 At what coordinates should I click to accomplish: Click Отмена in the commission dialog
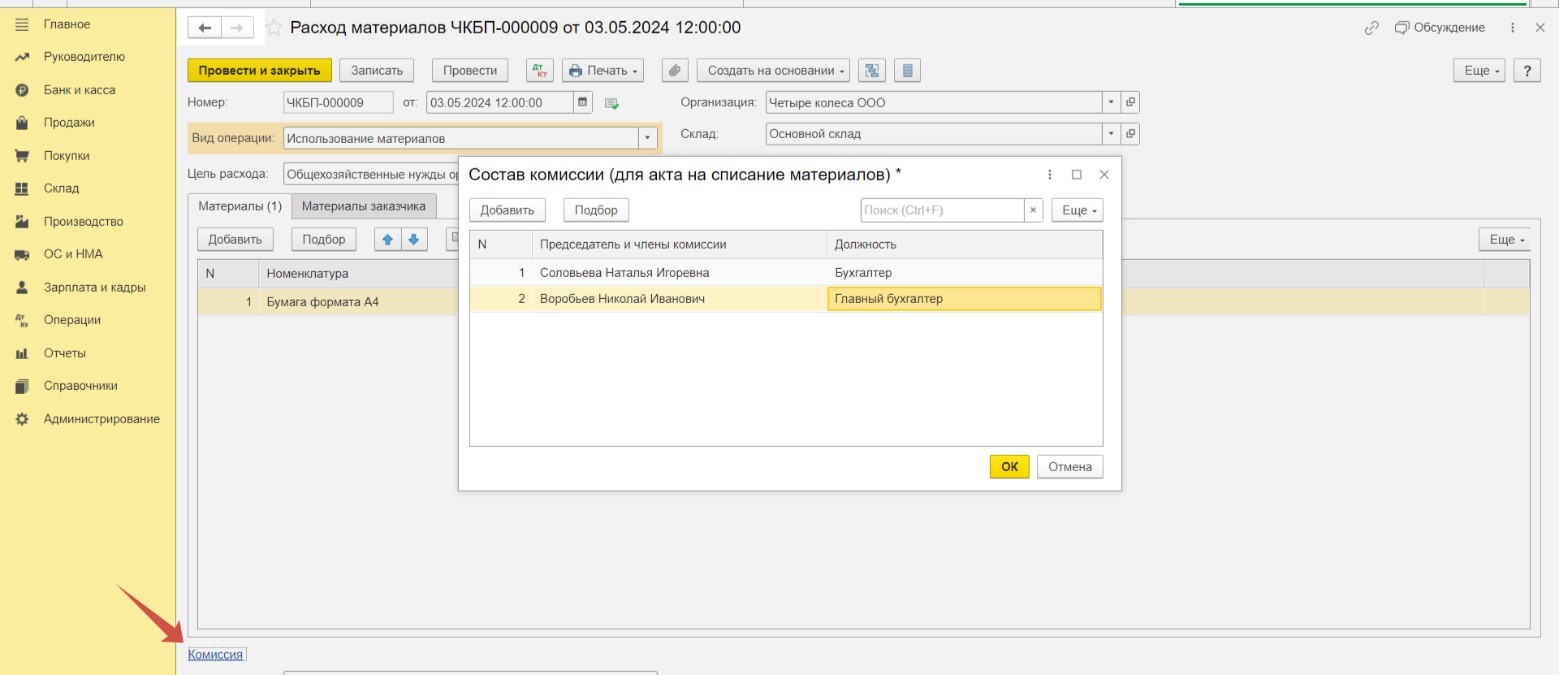click(x=1070, y=467)
